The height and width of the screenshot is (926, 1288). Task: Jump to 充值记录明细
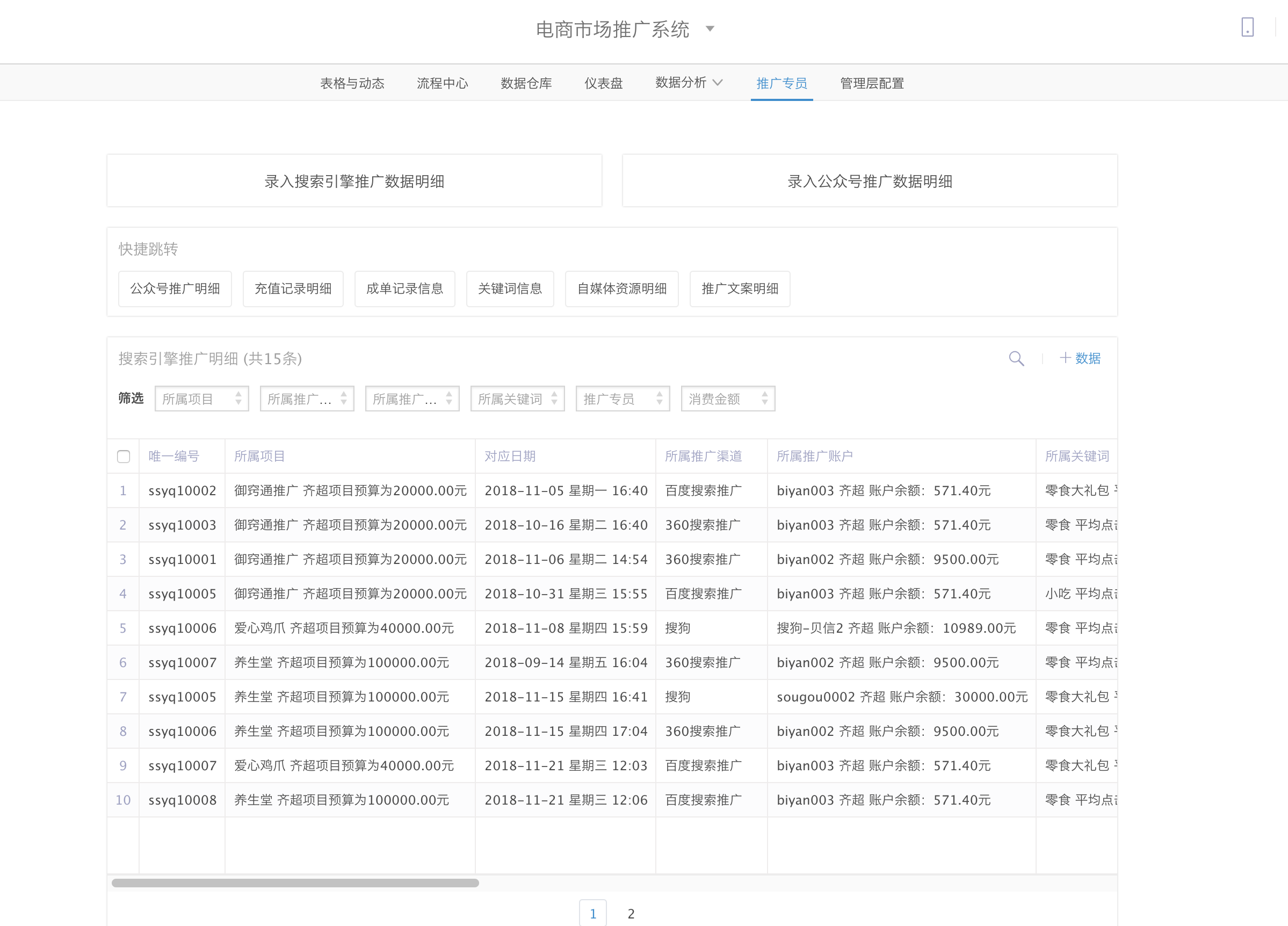(293, 288)
